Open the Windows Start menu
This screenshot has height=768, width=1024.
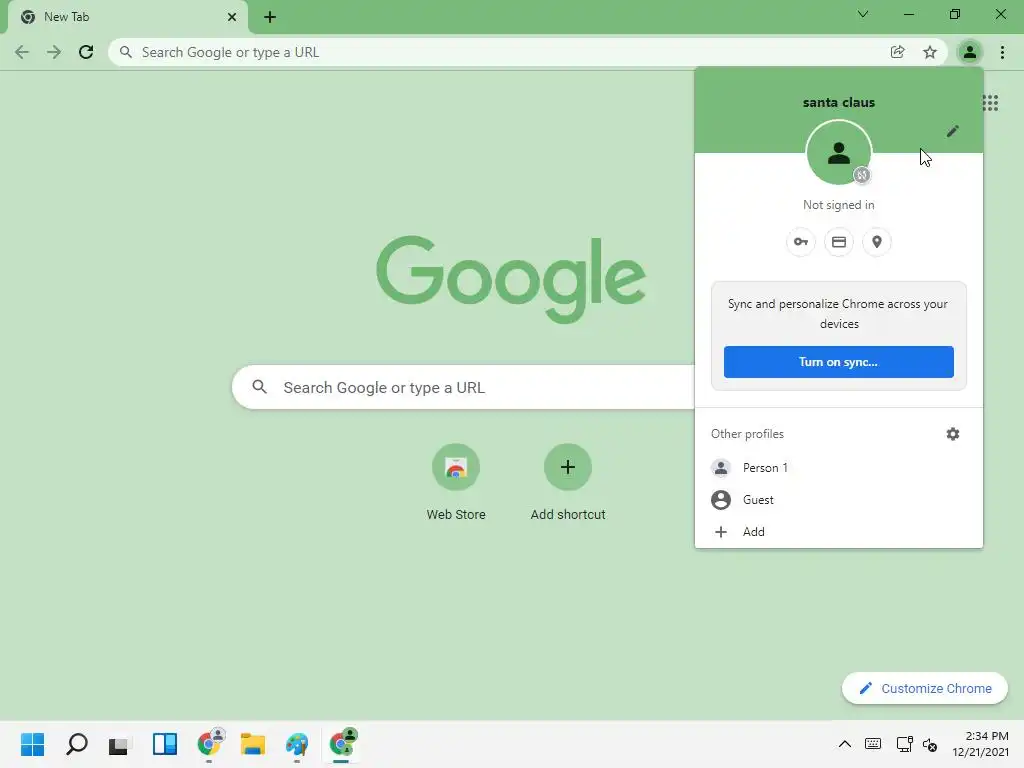[33, 744]
